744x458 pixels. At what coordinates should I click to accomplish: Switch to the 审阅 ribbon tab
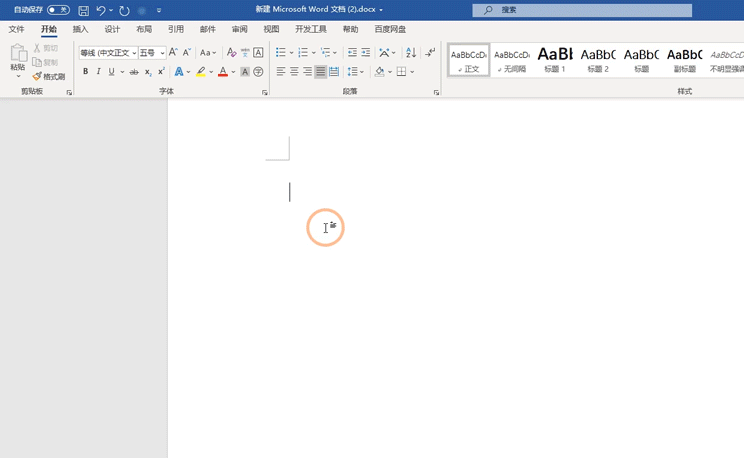pyautogui.click(x=240, y=29)
